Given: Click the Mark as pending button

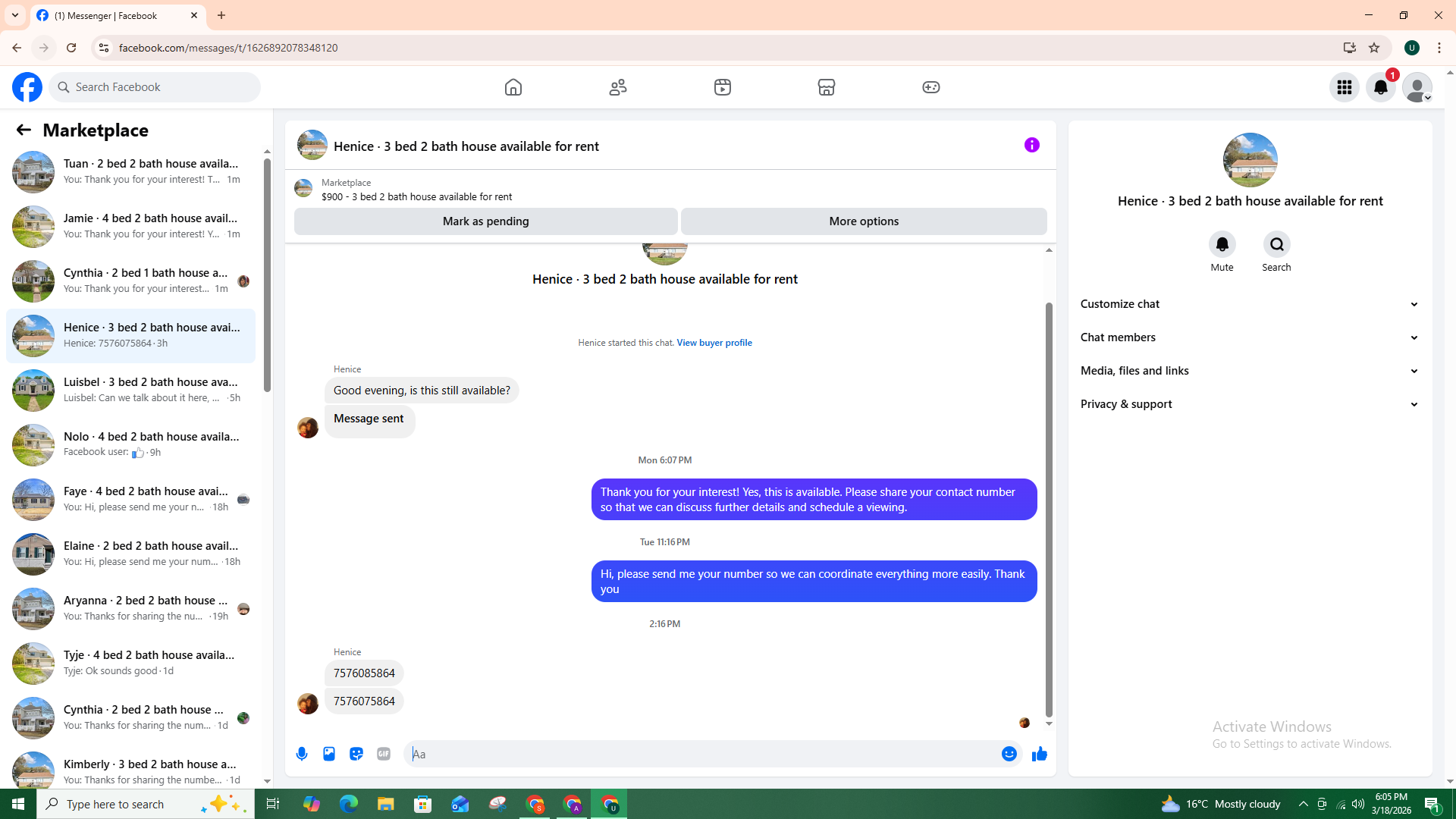Looking at the screenshot, I should (x=485, y=221).
